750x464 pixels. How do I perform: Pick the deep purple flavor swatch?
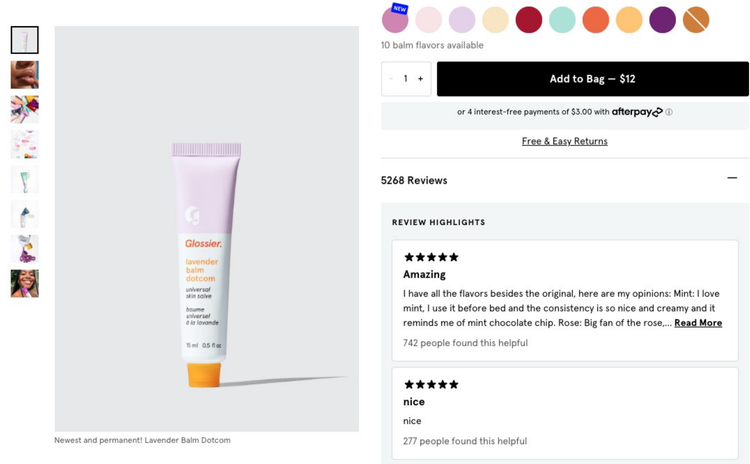pos(662,20)
